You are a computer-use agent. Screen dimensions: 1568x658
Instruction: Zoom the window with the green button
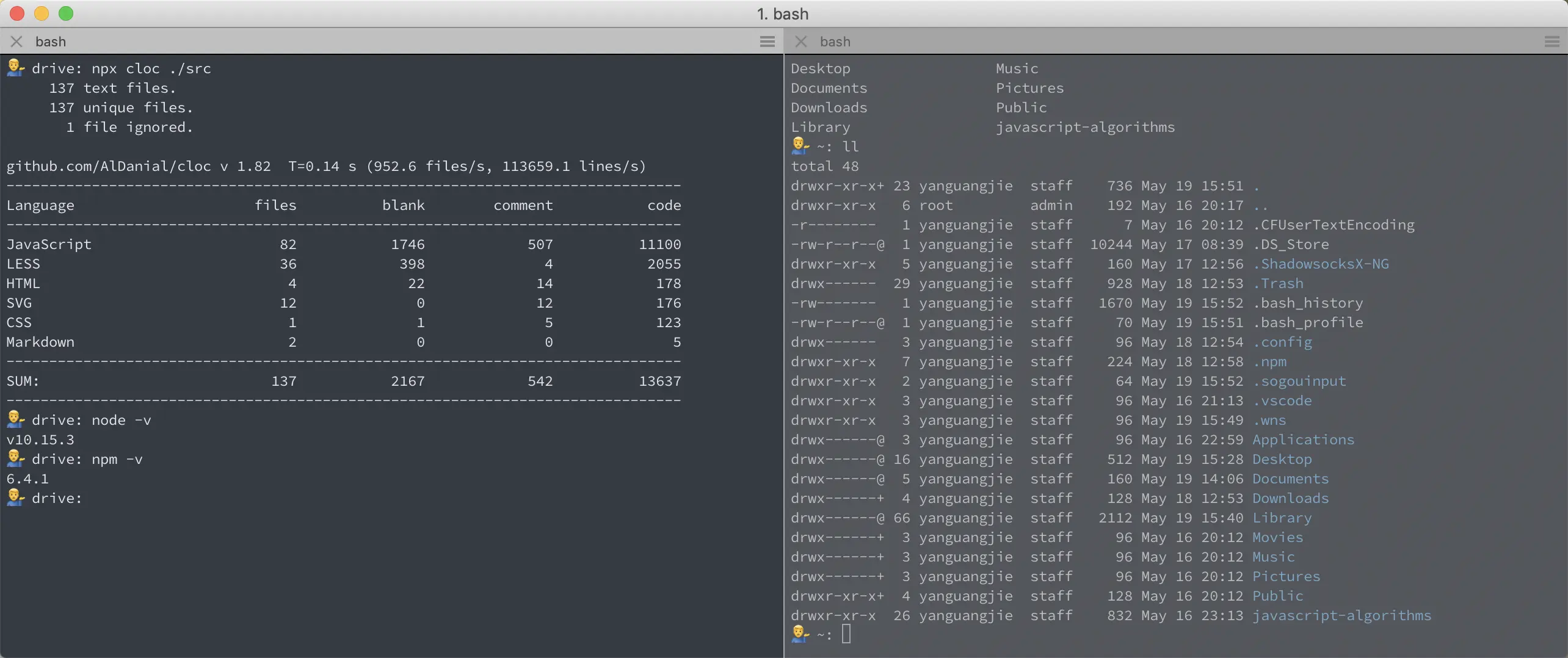pos(66,13)
